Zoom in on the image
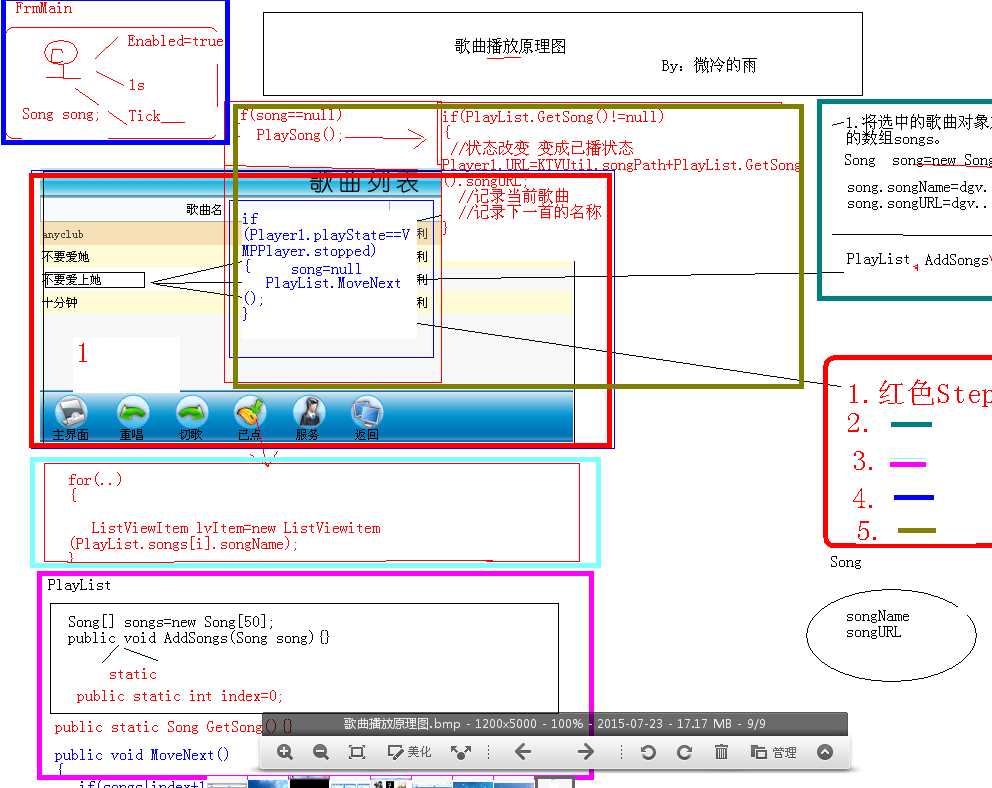The width and height of the screenshot is (992, 788). [x=285, y=752]
